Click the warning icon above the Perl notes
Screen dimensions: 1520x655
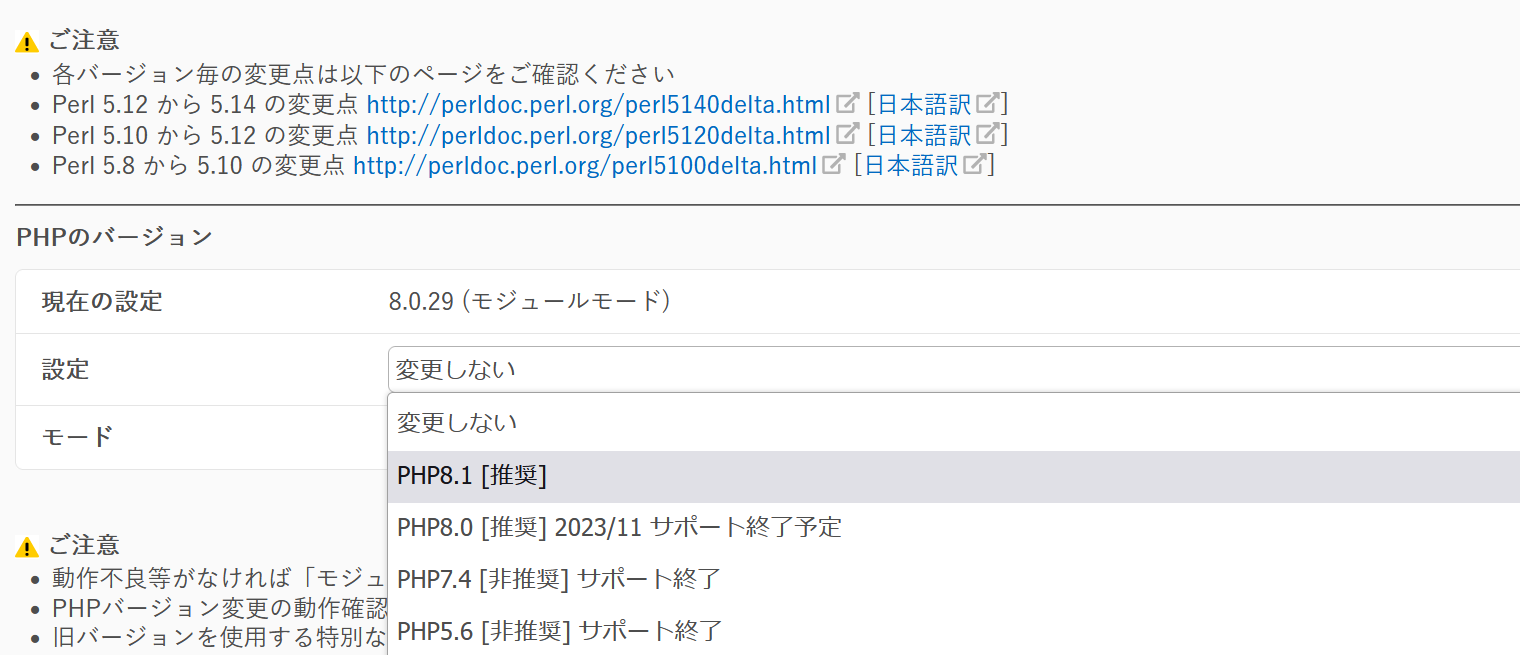27,43
